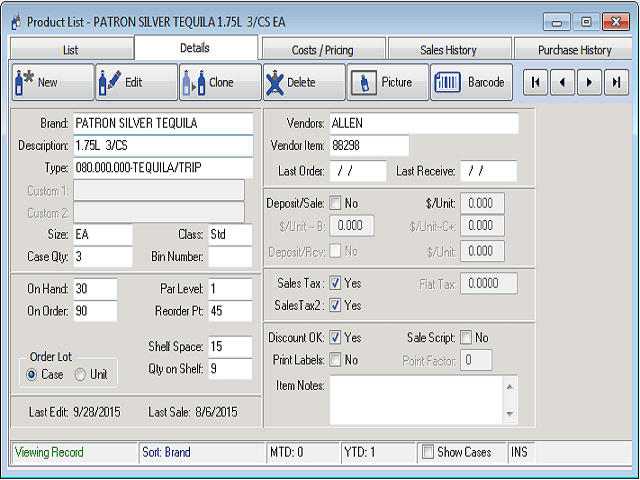Screen dimensions: 640x480
Task: Open the Picture button
Action: point(387,83)
